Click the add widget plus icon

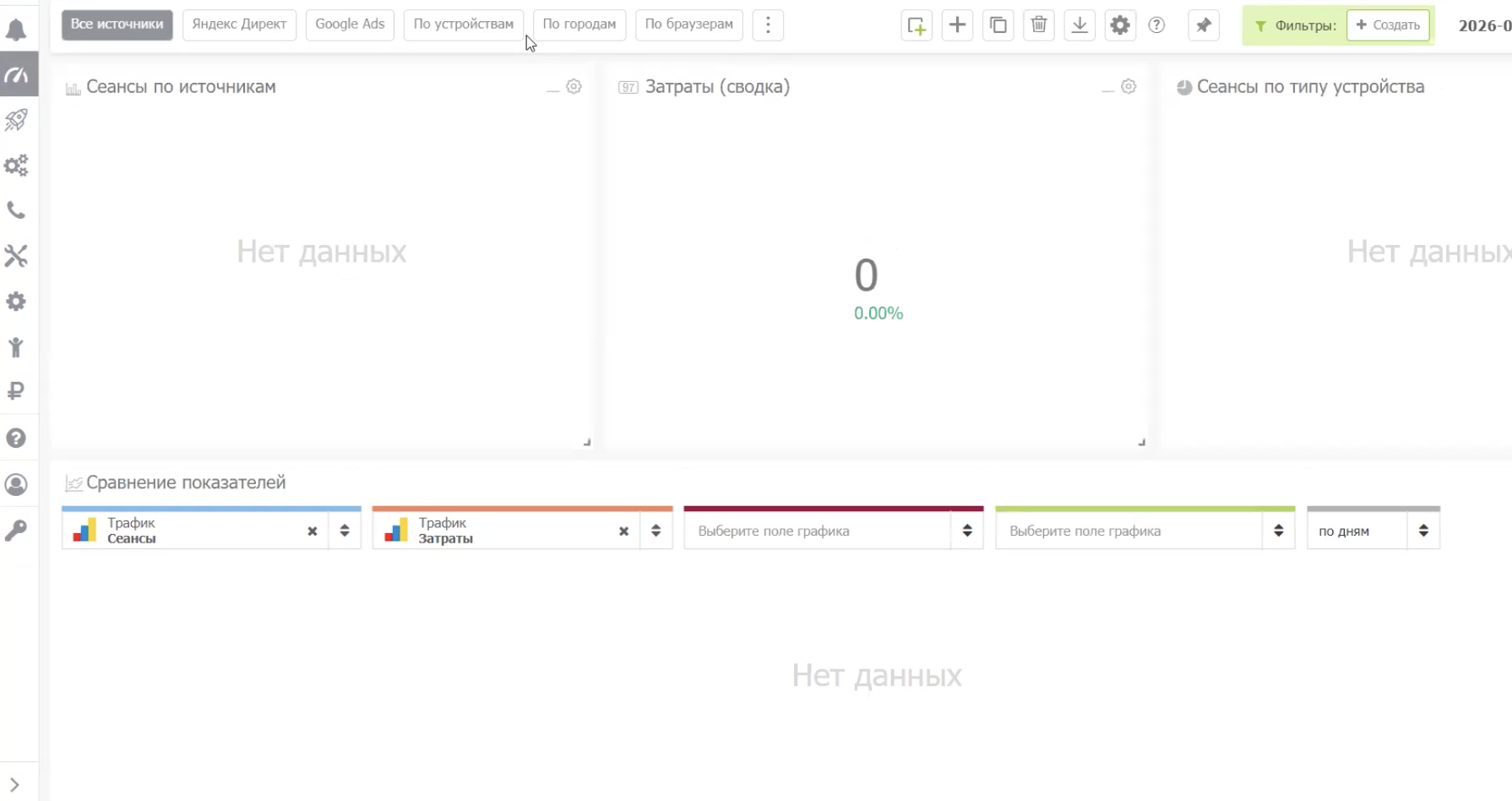tap(957, 25)
